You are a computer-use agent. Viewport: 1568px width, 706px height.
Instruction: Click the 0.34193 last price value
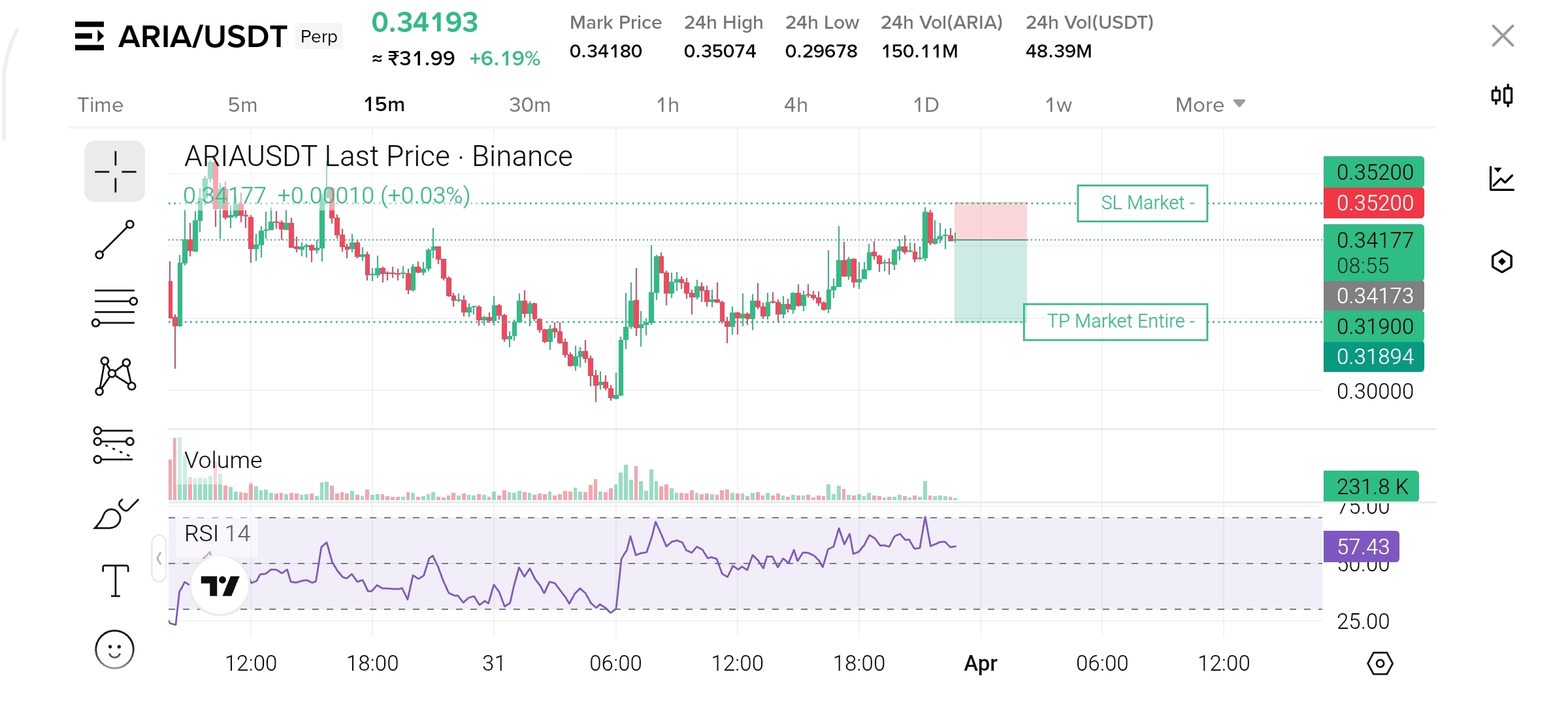point(425,22)
